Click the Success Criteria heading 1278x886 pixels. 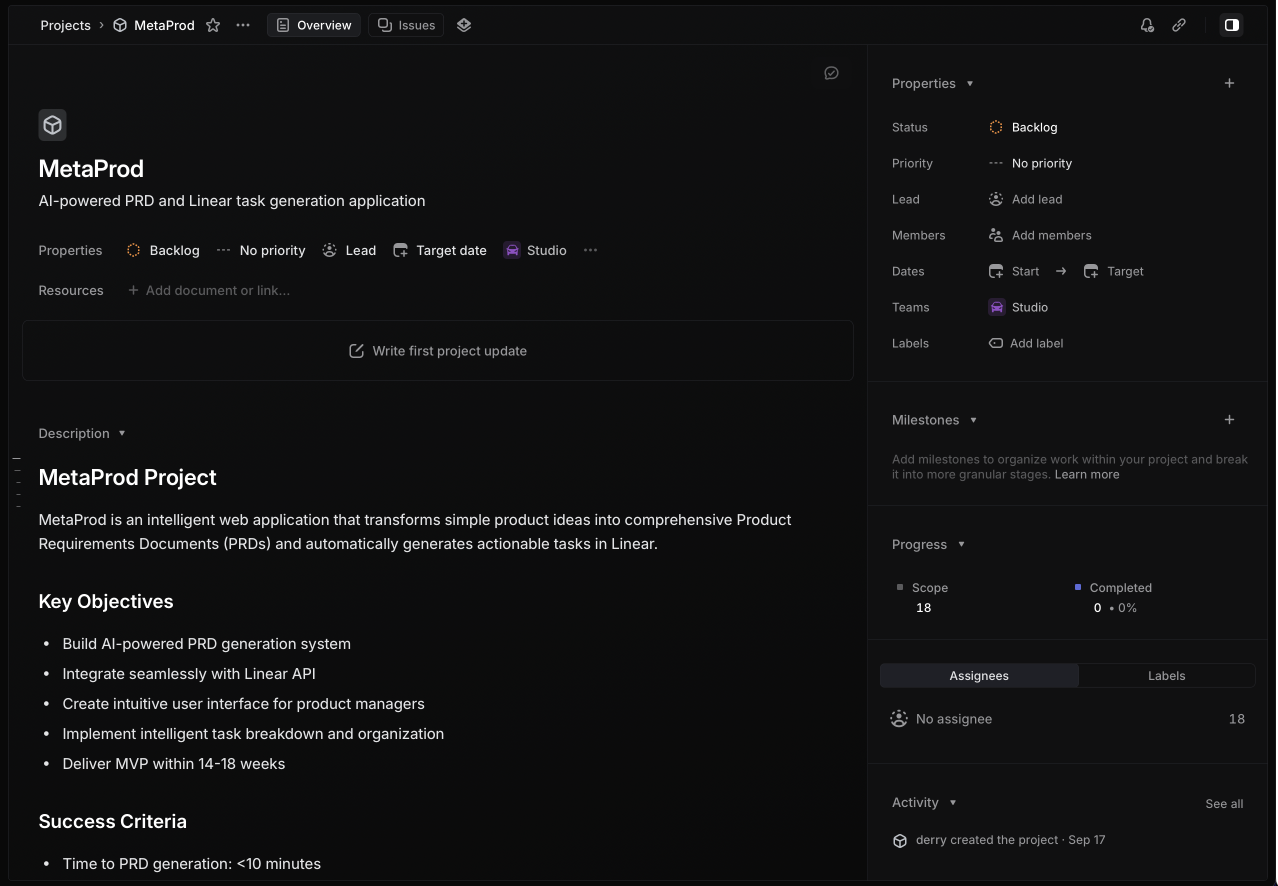point(112,822)
